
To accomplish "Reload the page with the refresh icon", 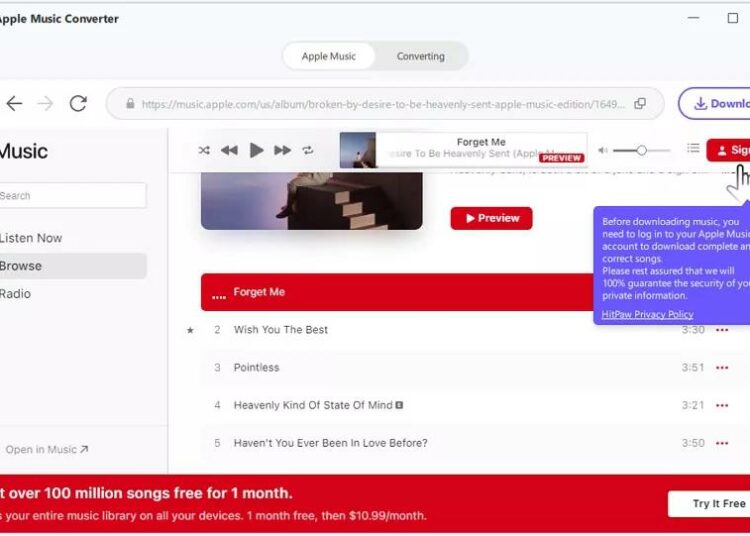I will (78, 103).
